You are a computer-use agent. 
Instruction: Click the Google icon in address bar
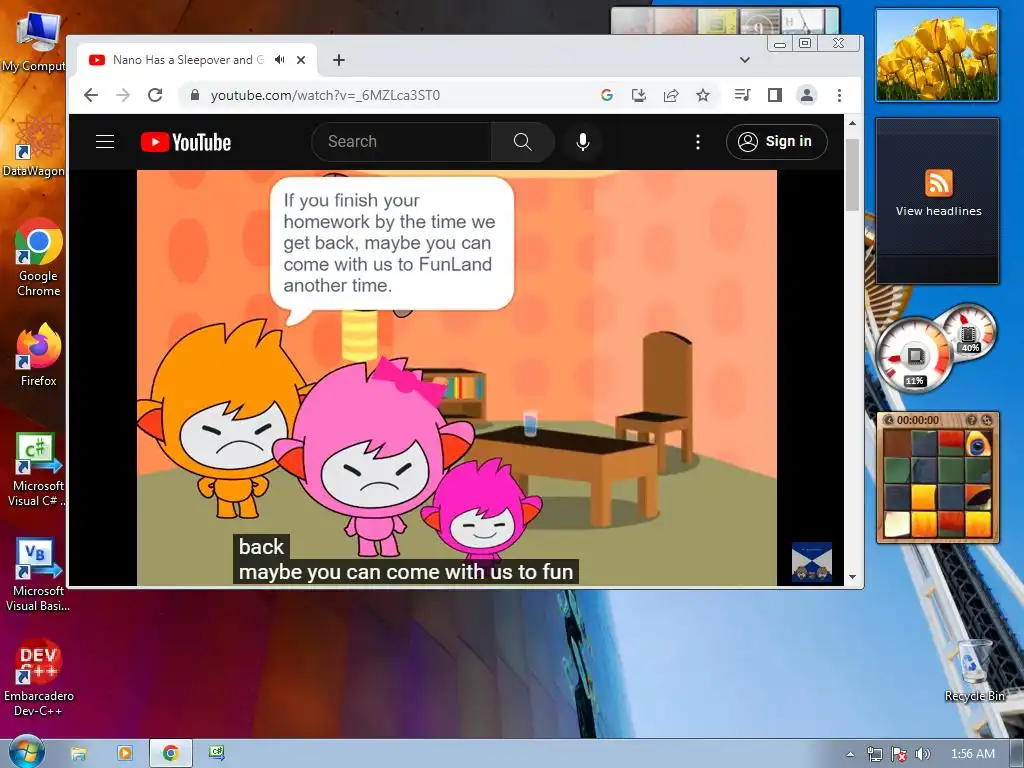[x=607, y=95]
